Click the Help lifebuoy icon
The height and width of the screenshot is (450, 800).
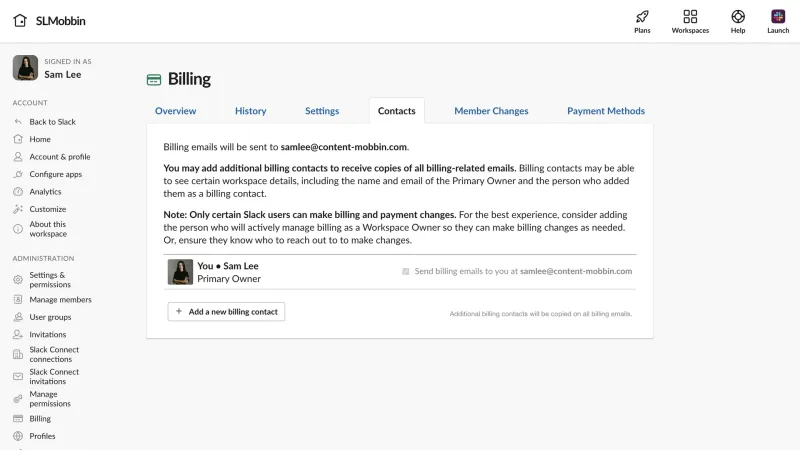coord(738,16)
